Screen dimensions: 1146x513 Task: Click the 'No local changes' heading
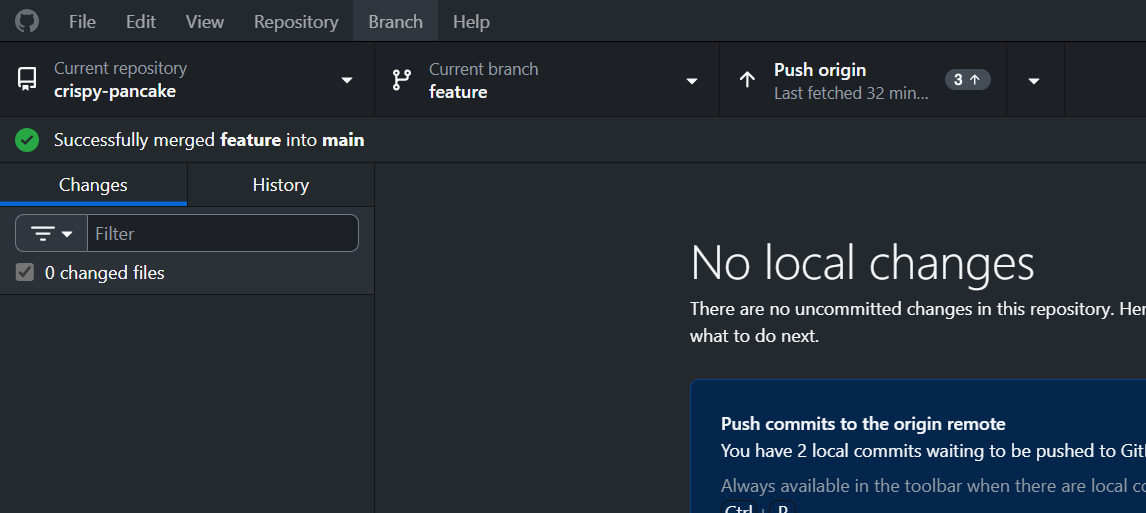[x=862, y=262]
